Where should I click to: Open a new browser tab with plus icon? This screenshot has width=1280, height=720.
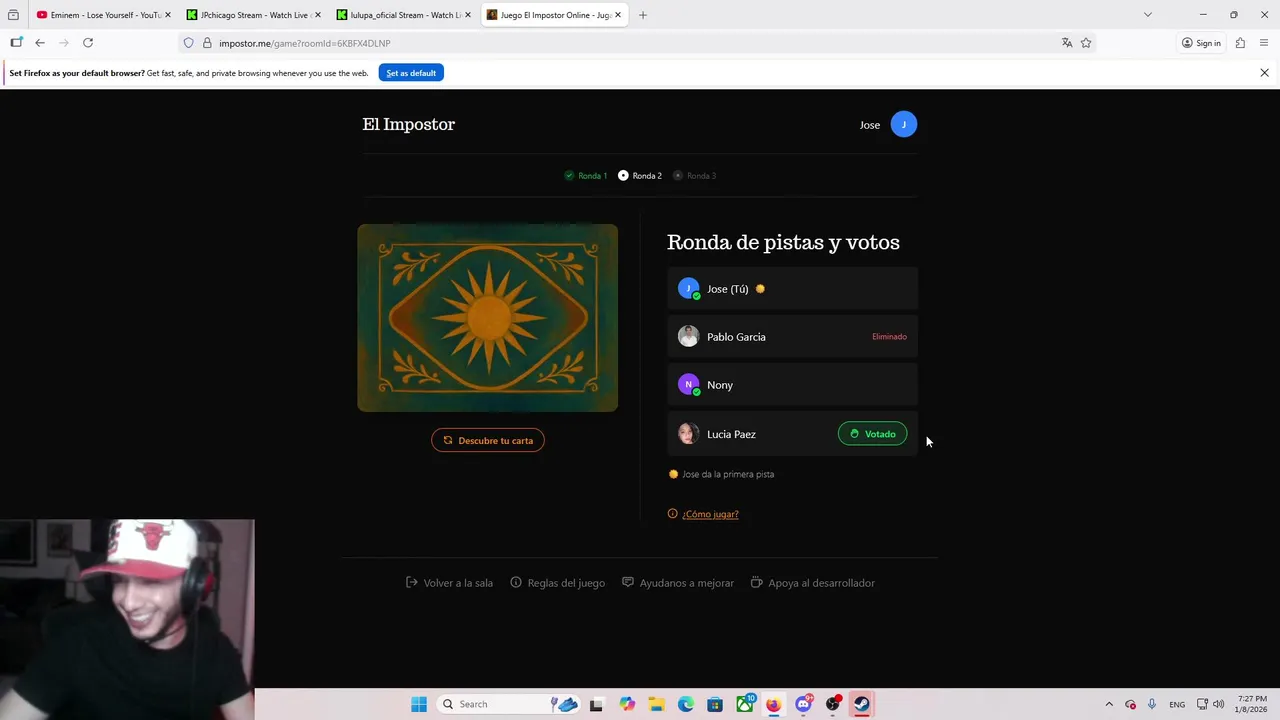pos(643,15)
